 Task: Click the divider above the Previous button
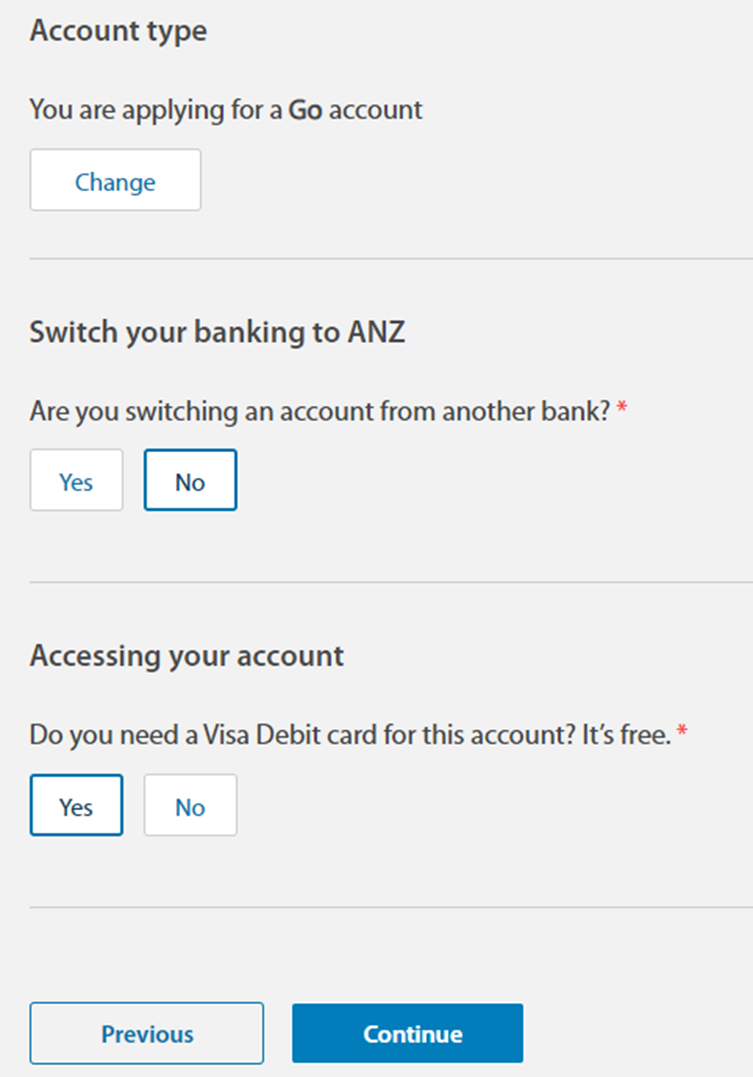[x=390, y=908]
